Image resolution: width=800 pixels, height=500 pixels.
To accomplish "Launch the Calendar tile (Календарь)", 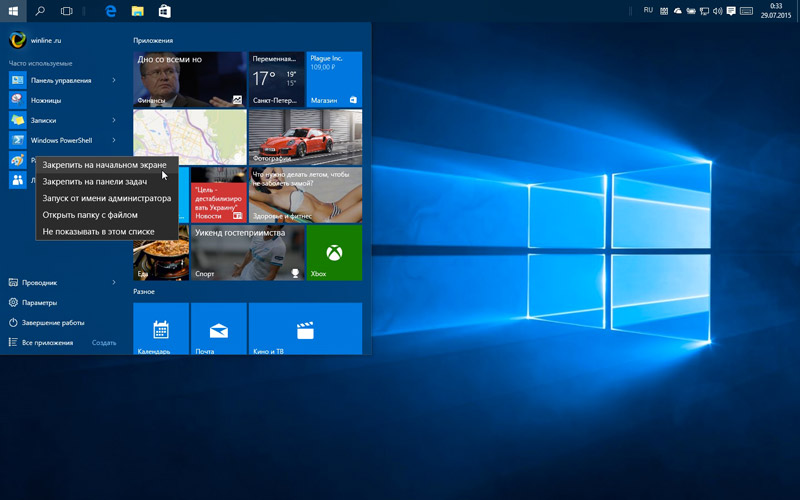I will 161,330.
